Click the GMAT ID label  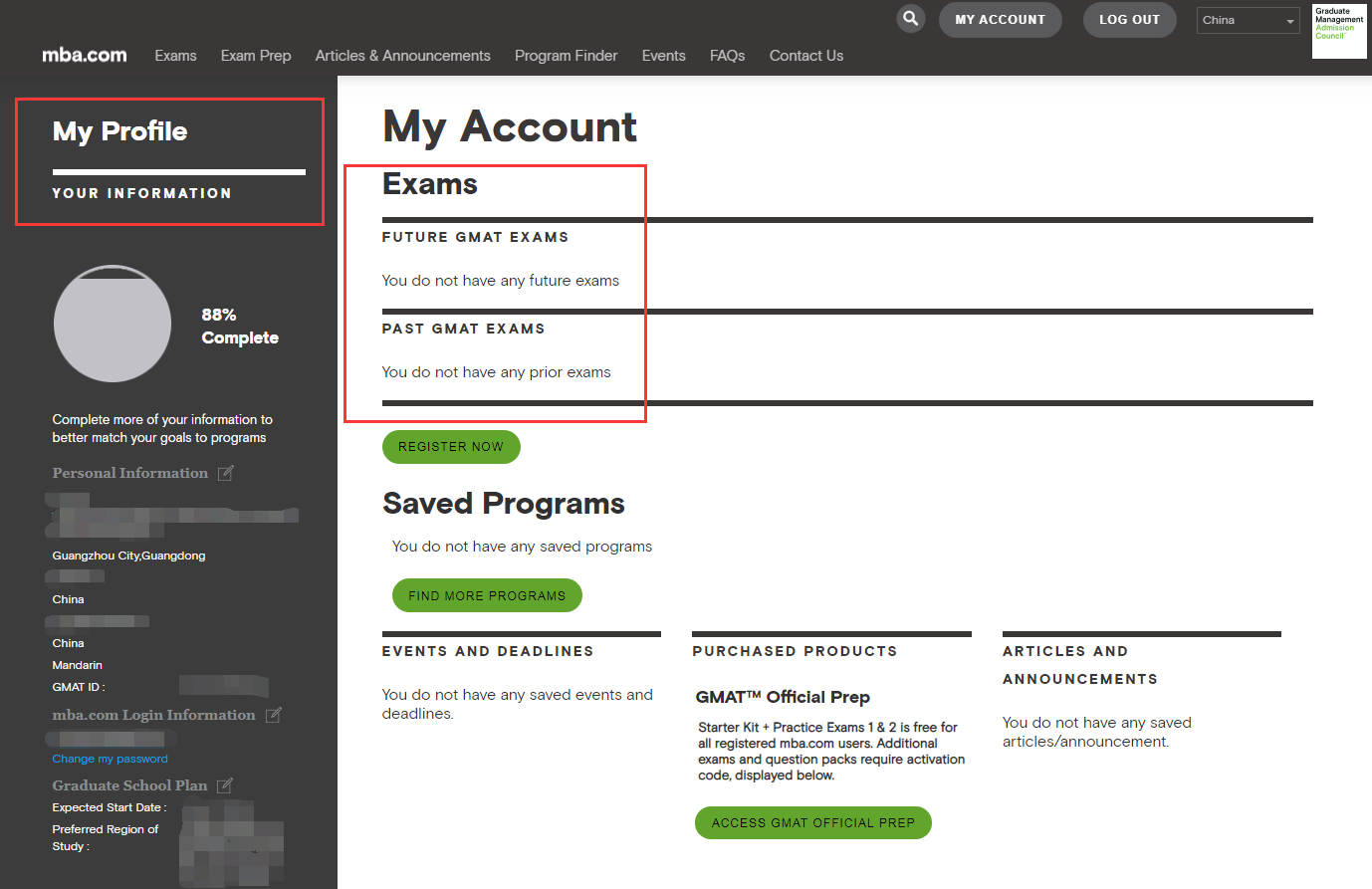coord(79,687)
